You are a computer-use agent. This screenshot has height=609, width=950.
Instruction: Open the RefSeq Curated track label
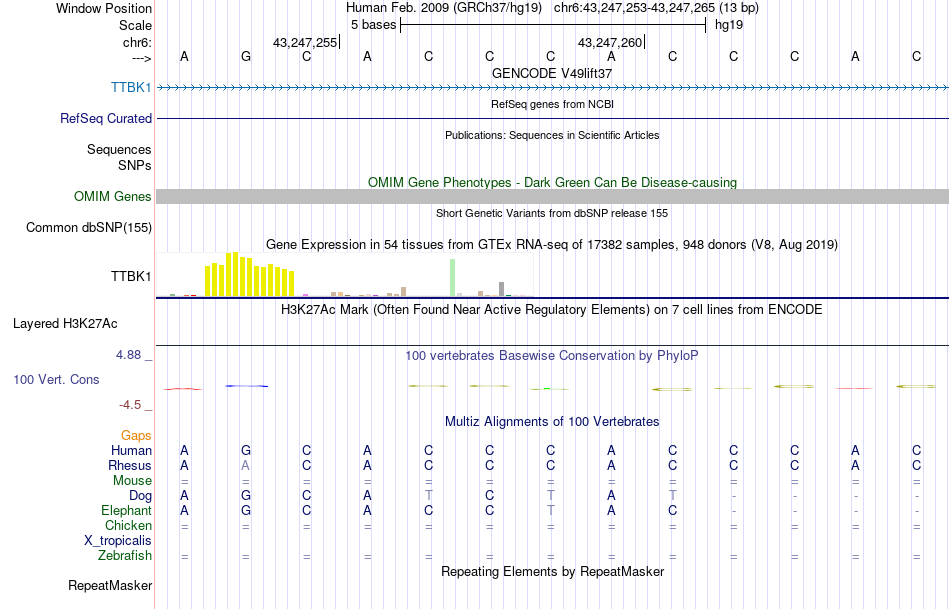point(105,118)
